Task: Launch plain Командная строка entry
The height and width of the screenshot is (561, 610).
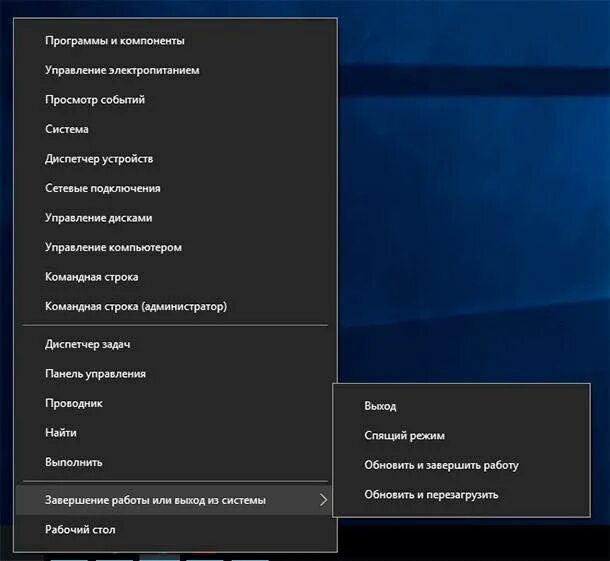Action: tap(175, 277)
